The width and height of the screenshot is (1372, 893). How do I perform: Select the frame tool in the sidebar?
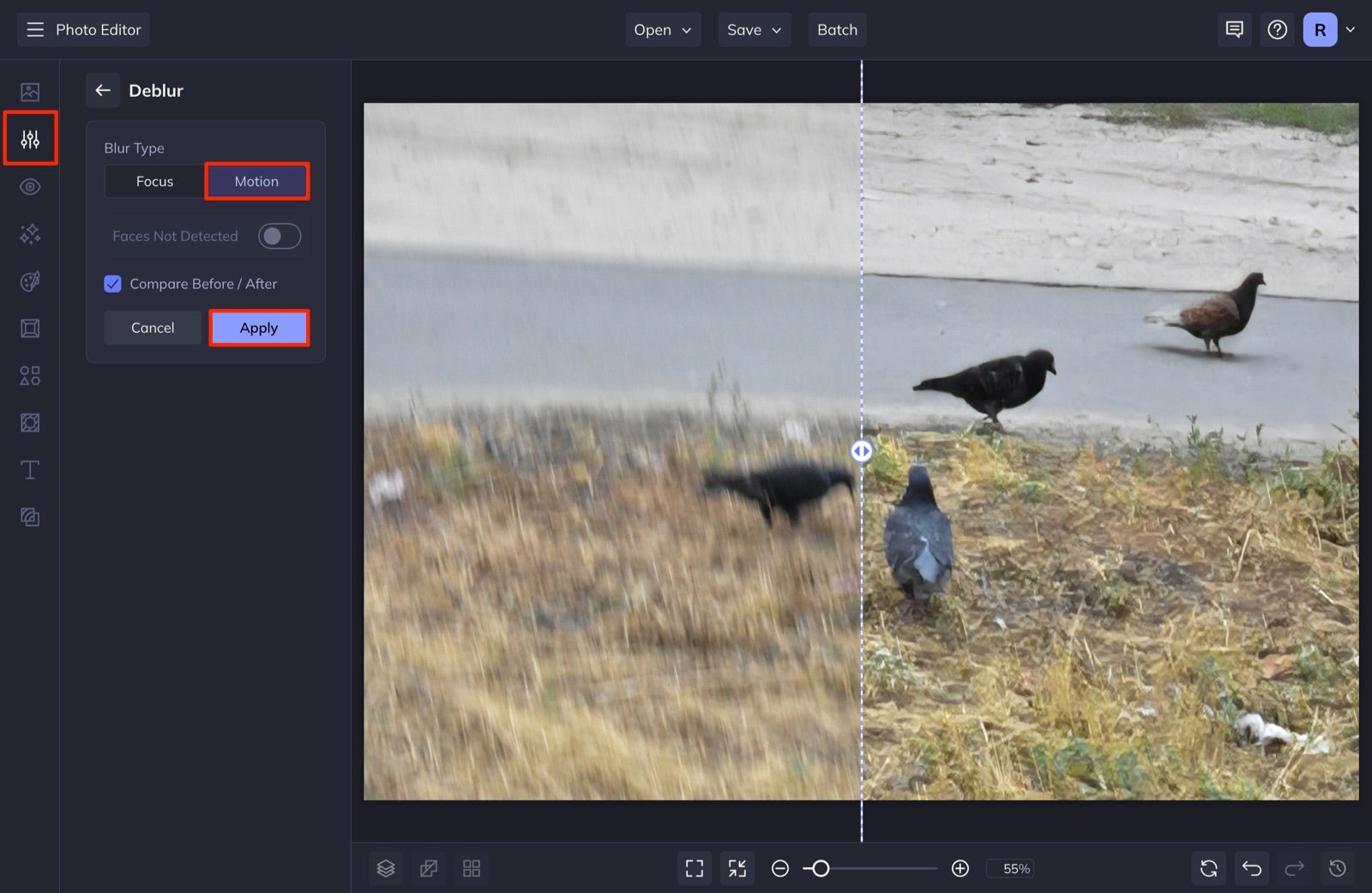pos(30,328)
